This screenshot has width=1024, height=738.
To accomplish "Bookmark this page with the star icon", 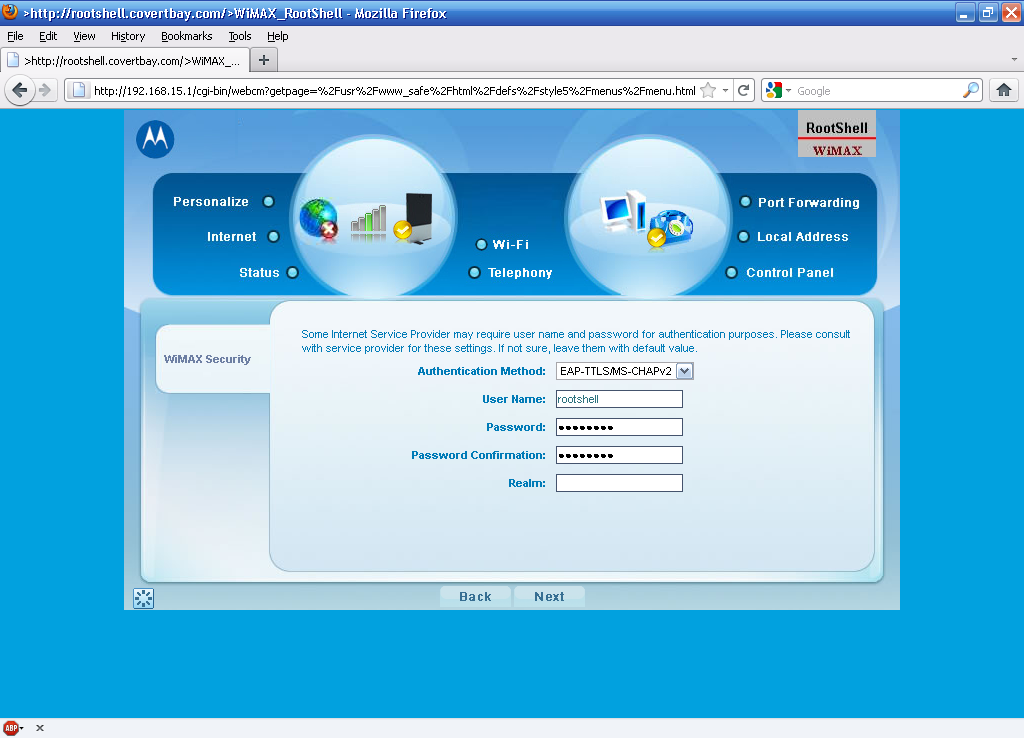I will click(708, 90).
